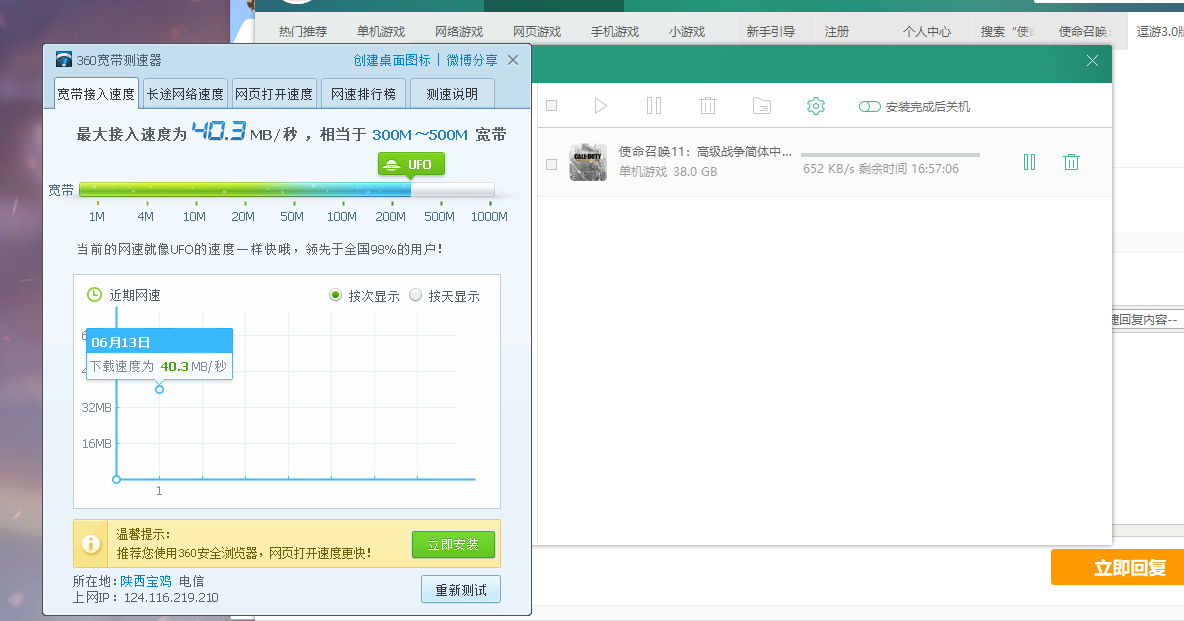Screen dimensions: 1184x621
Task: Delete the 使命召唤11 download task
Action: tap(1071, 162)
